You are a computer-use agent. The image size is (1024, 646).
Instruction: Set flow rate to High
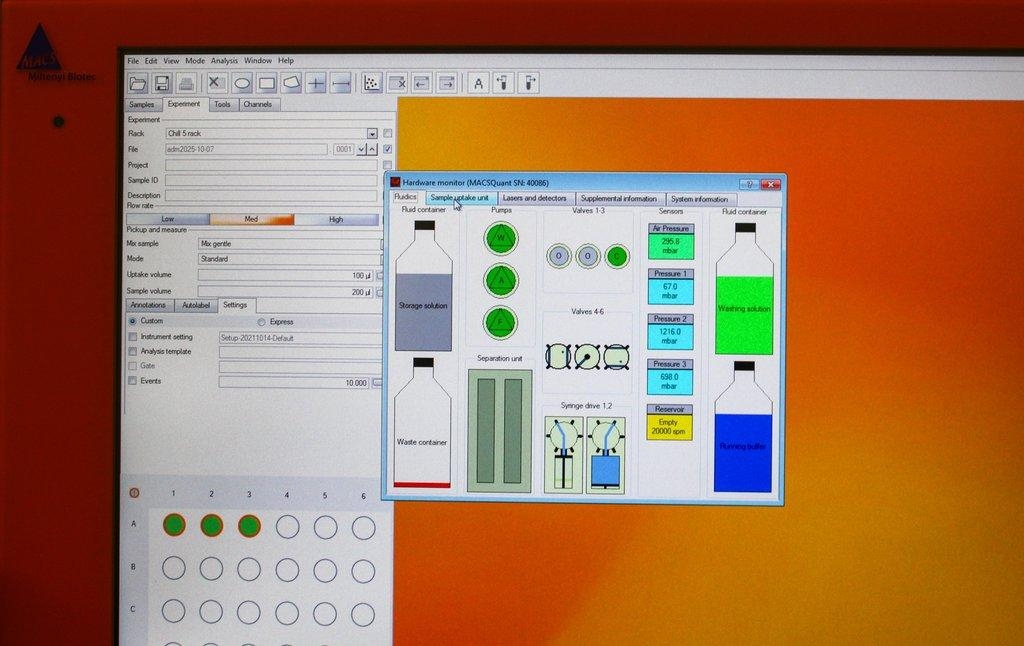(x=337, y=219)
